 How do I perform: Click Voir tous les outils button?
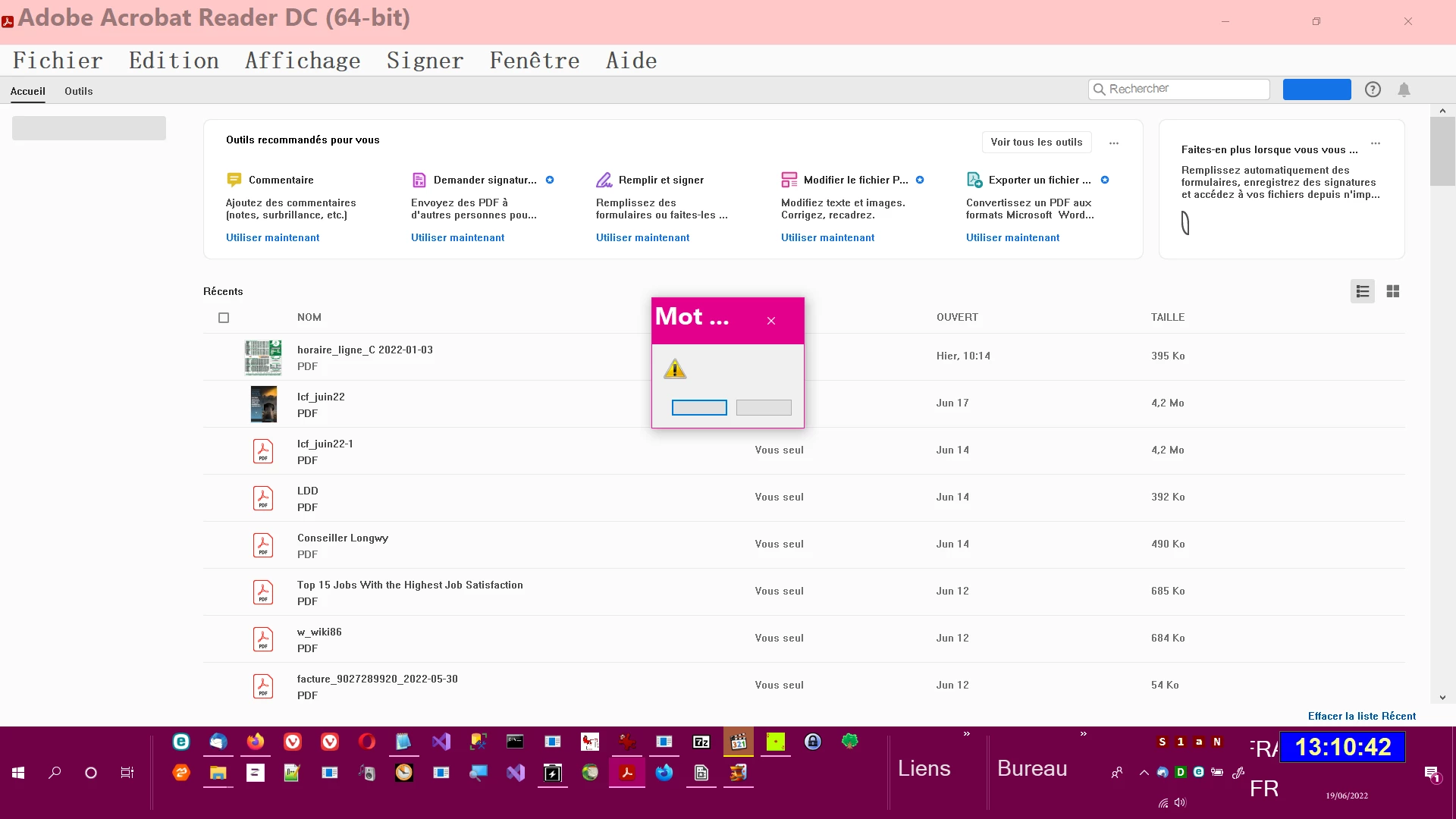click(x=1036, y=142)
